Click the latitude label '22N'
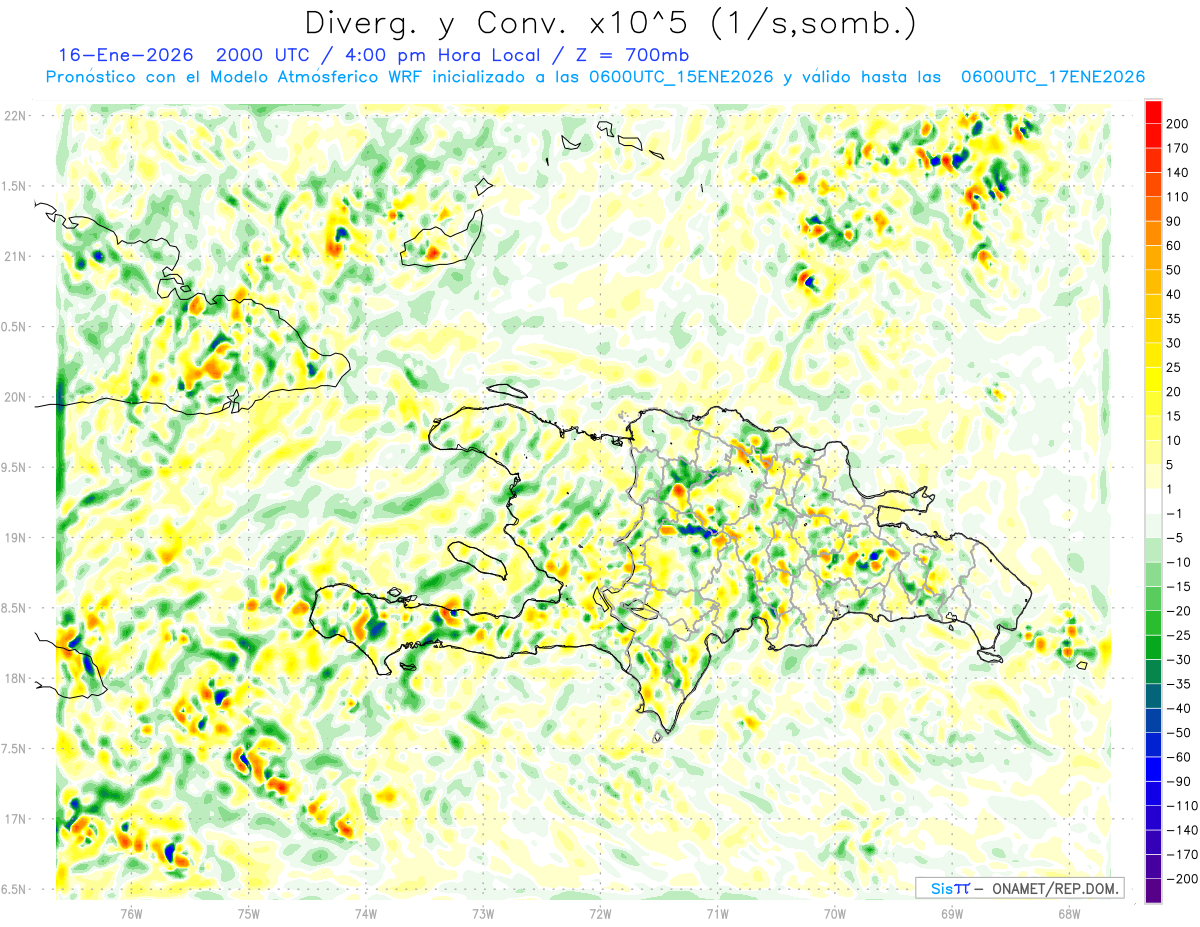 coord(15,116)
